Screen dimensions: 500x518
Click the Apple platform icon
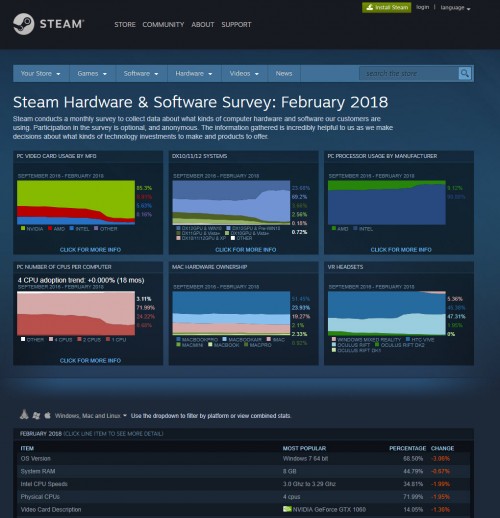[47, 415]
